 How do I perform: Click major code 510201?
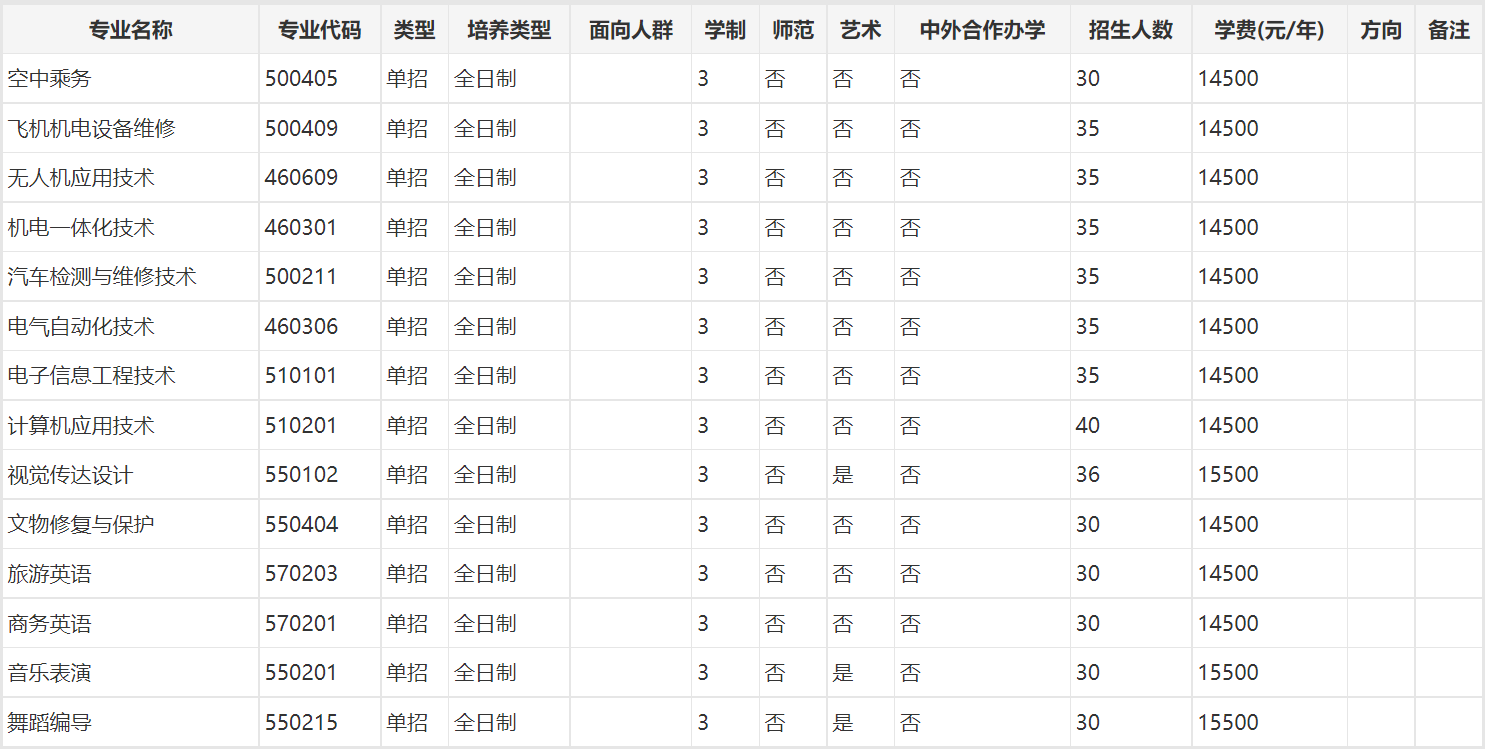pyautogui.click(x=301, y=425)
